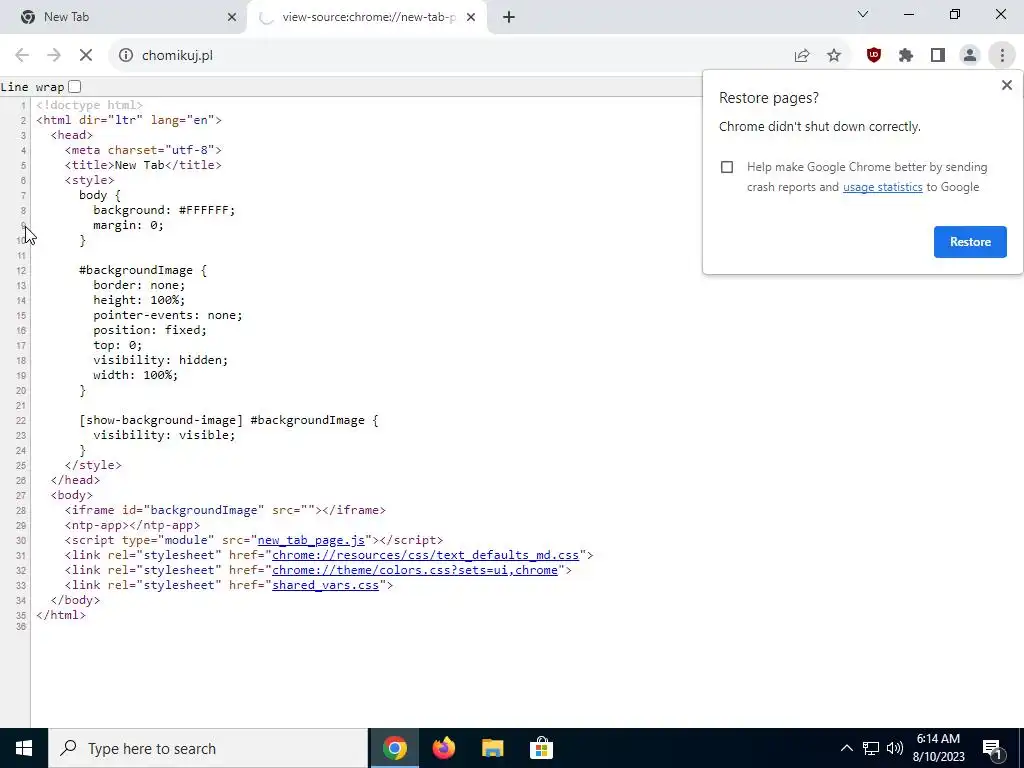Enable the Line wrap checkbox
1024x768 pixels.
point(74,86)
